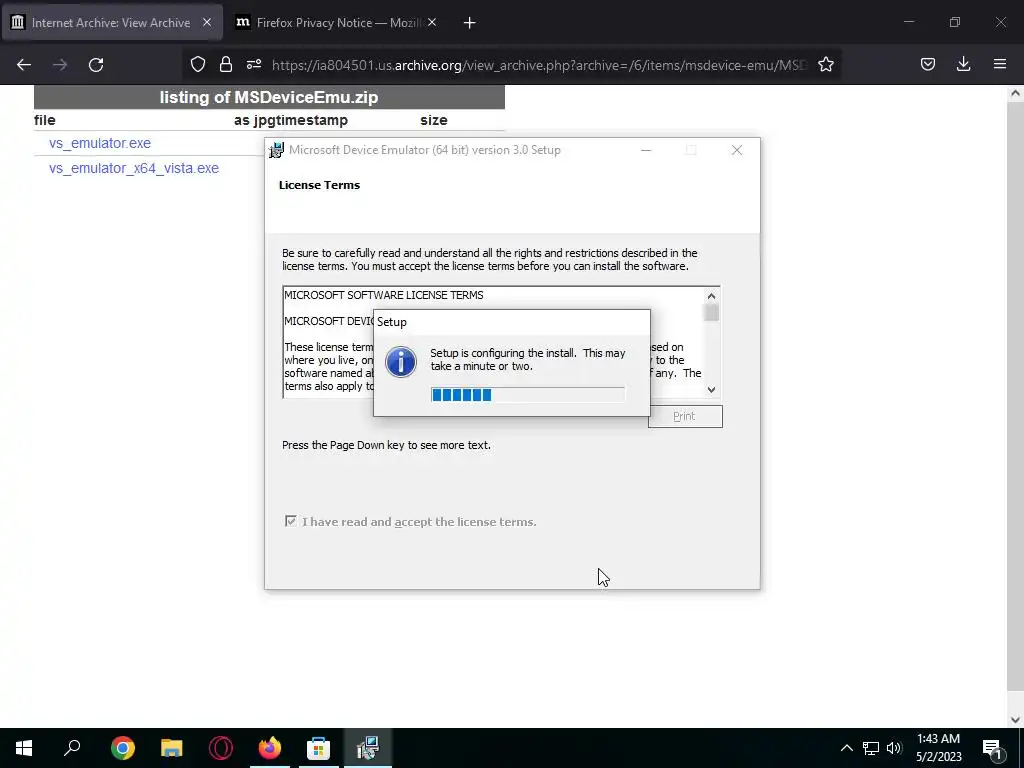Select the installer setup taskbar icon
Viewport: 1024px width, 768px height.
pyautogui.click(x=368, y=748)
